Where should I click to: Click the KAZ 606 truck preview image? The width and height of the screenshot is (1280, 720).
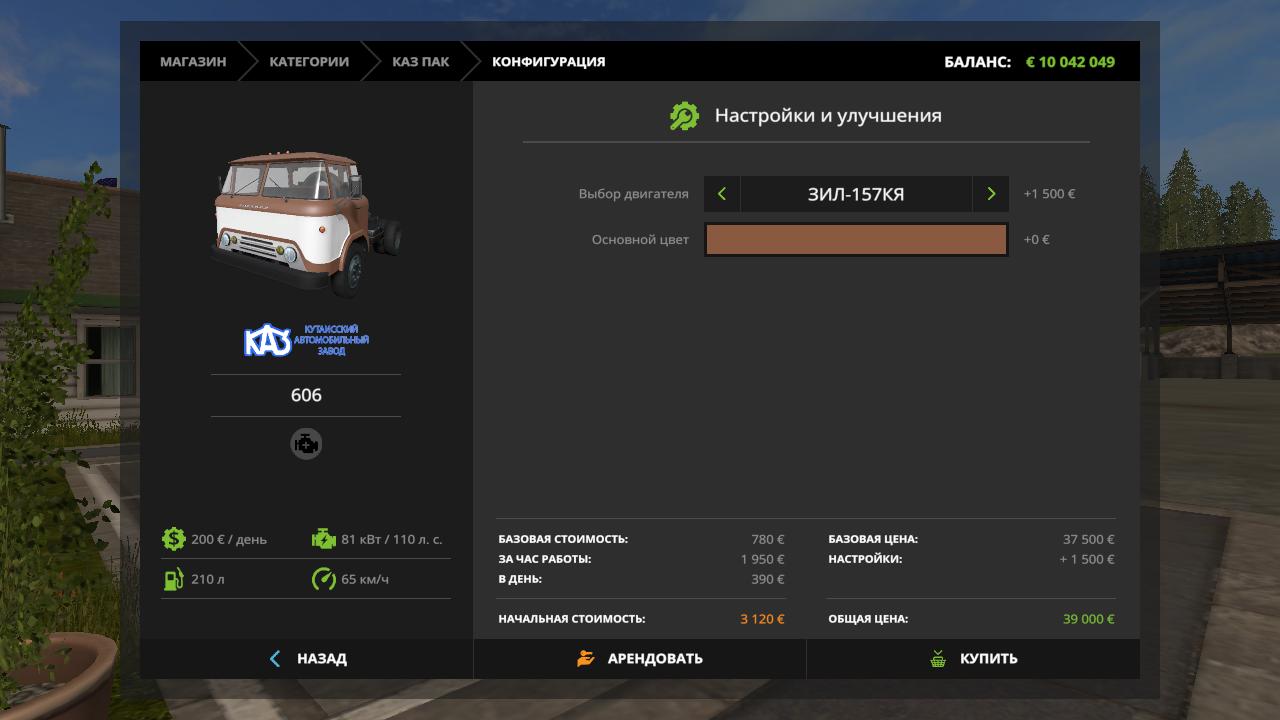(x=306, y=222)
